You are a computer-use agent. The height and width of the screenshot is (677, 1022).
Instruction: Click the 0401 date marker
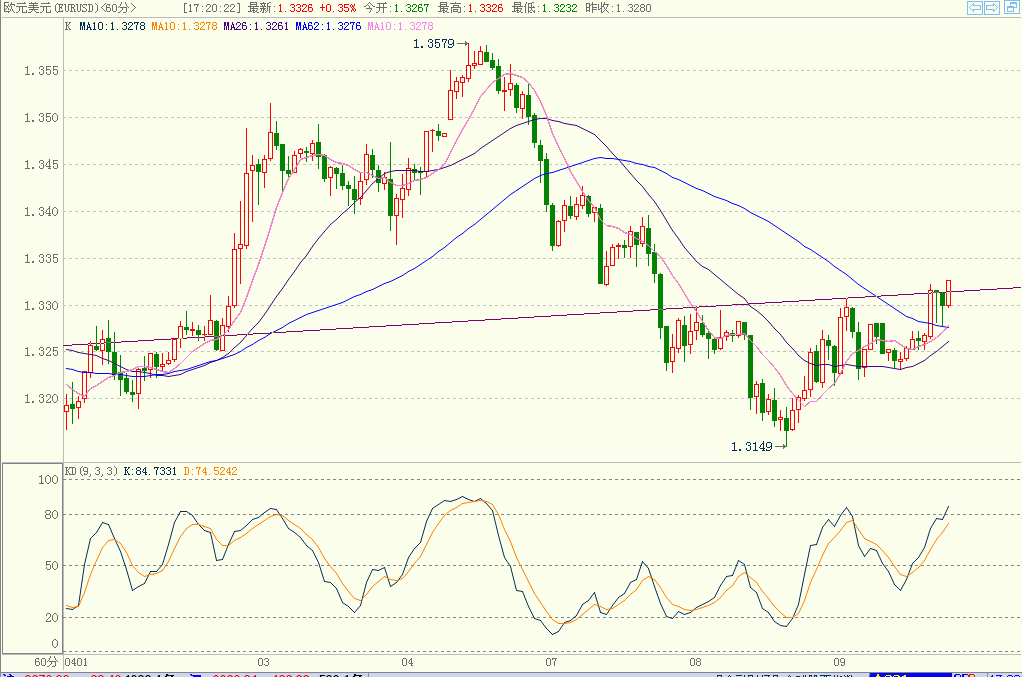tap(76, 662)
